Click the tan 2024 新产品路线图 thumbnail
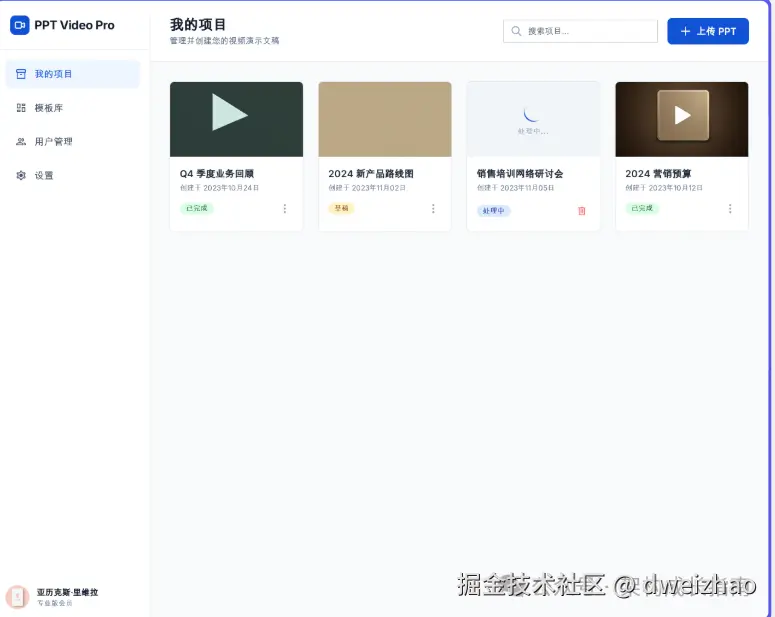The width and height of the screenshot is (775, 617). [x=385, y=119]
